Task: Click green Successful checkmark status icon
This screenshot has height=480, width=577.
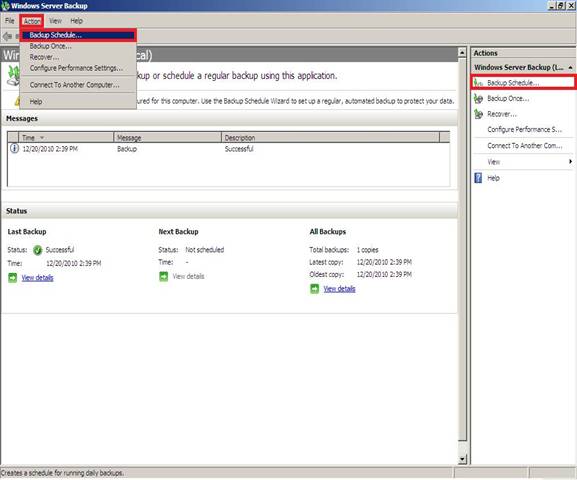Action: tap(38, 250)
